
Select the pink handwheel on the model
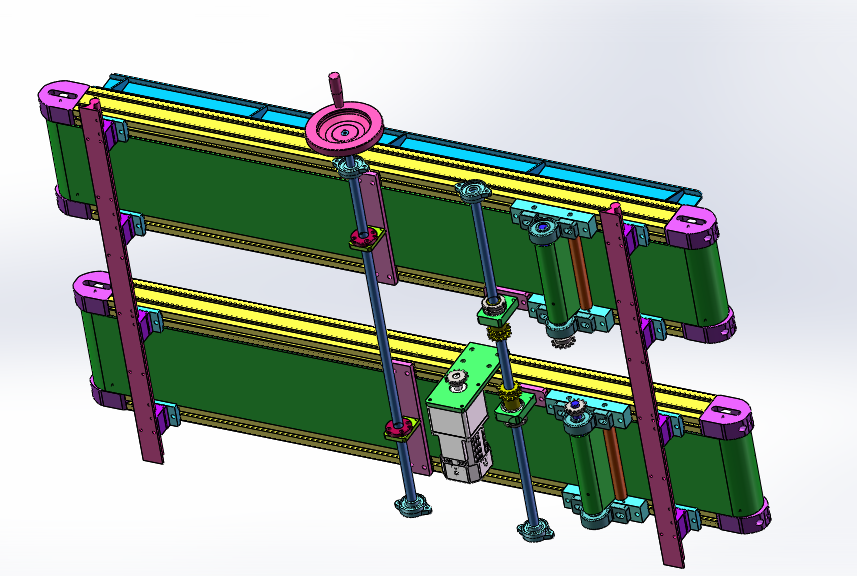[344, 130]
